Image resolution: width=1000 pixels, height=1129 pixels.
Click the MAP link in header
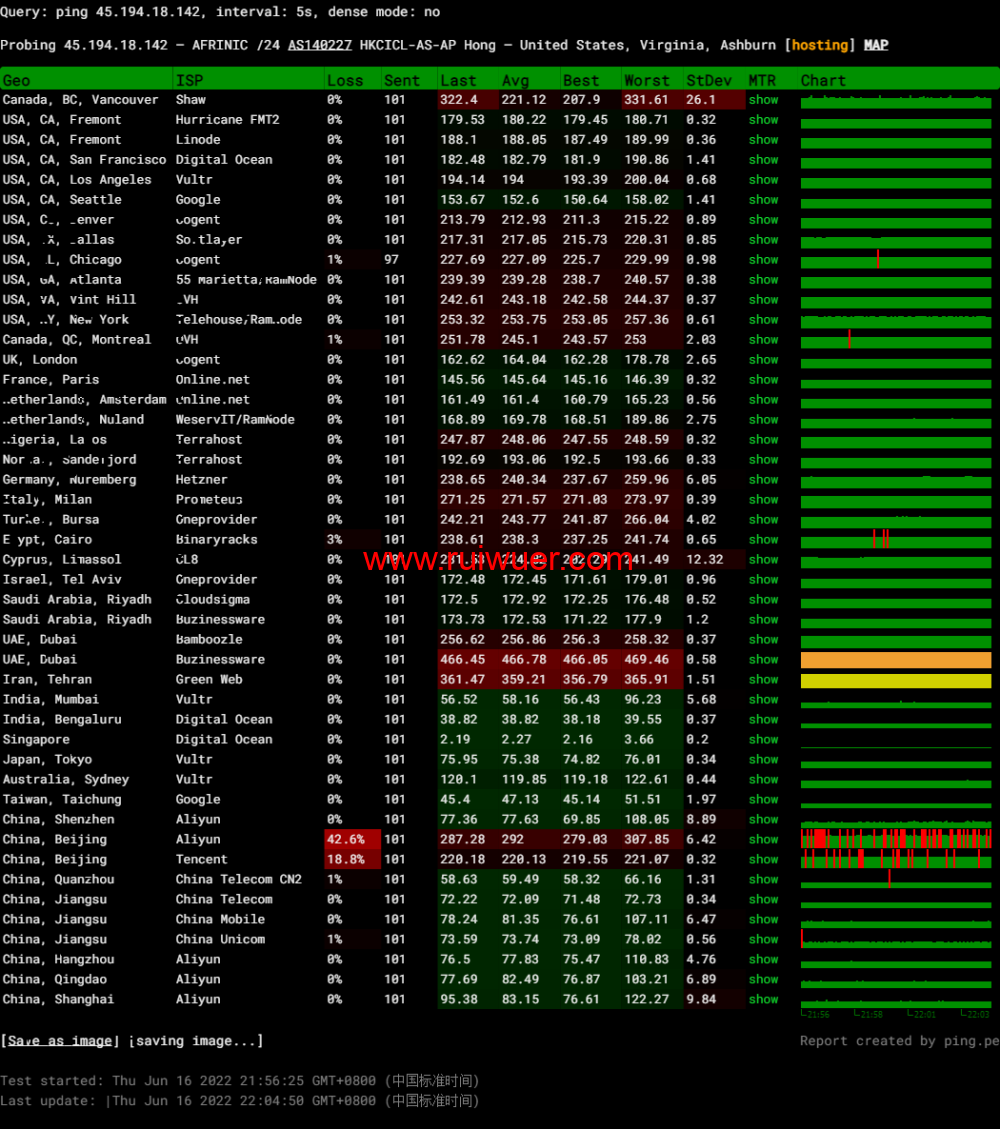876,45
